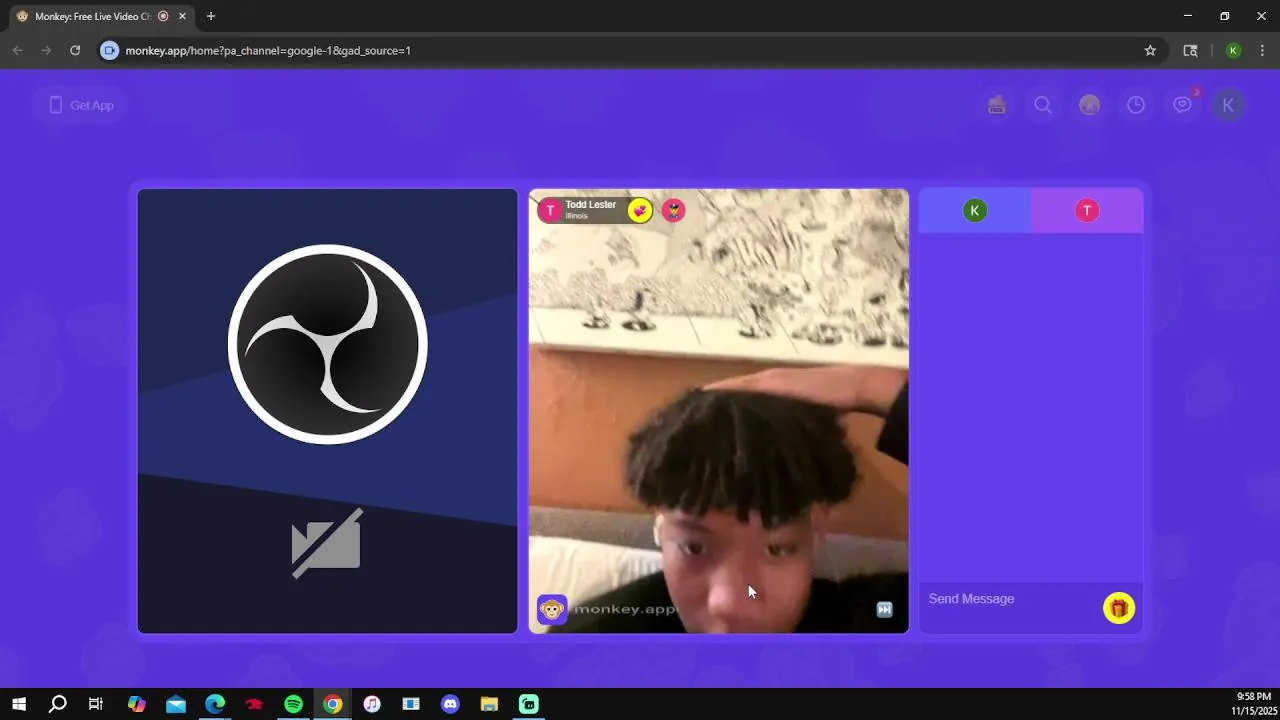1280x720 pixels.
Task: Open Discord from taskbar
Action: [450, 704]
